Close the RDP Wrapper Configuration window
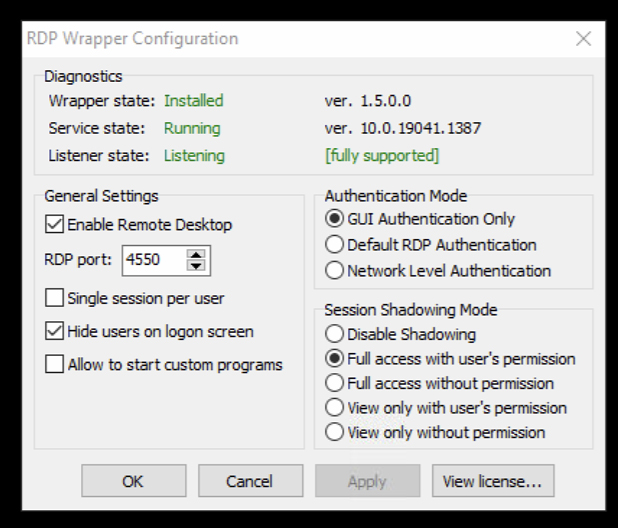618x528 pixels. point(583,39)
